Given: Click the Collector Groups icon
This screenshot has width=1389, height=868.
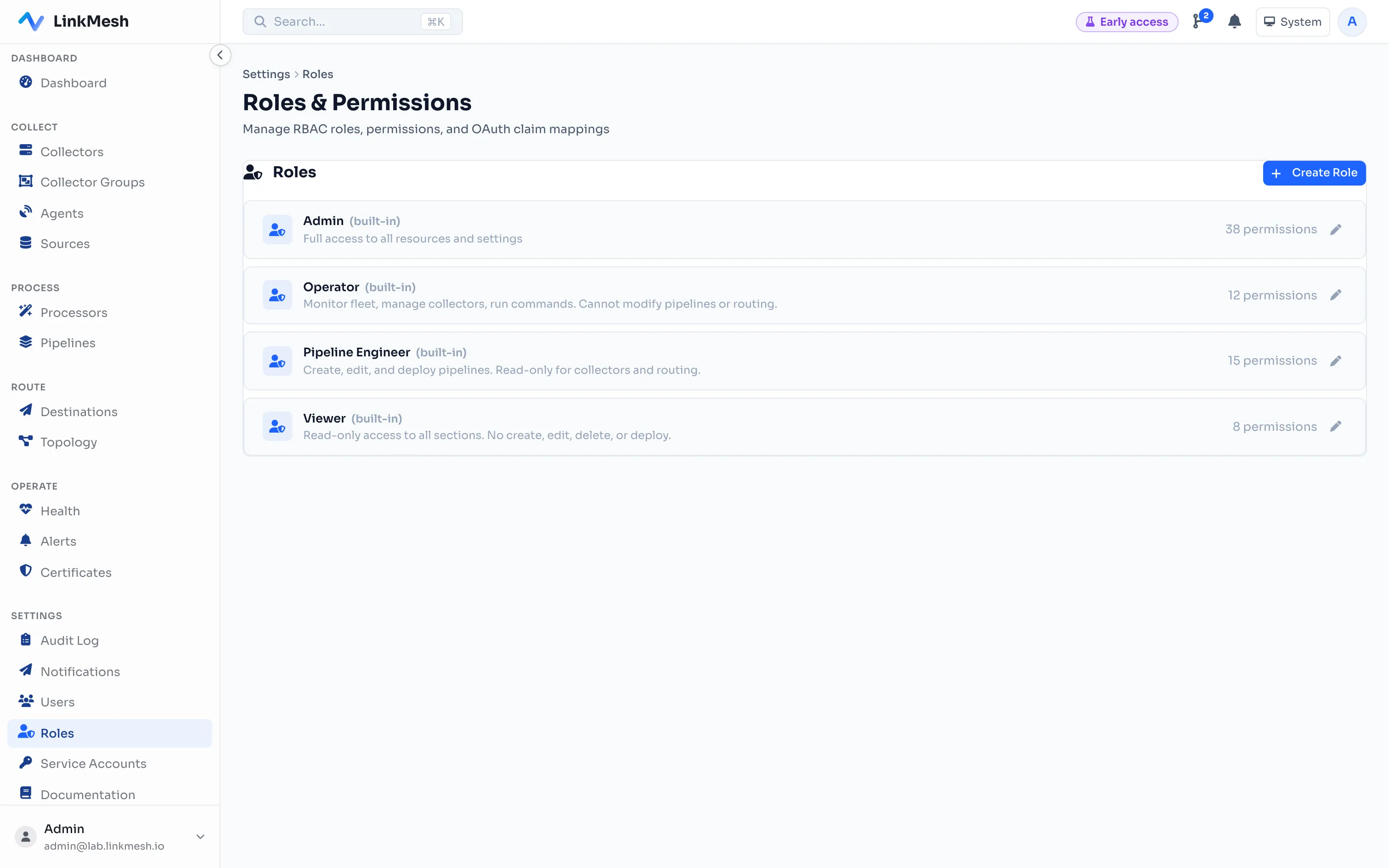Looking at the screenshot, I should [26, 181].
